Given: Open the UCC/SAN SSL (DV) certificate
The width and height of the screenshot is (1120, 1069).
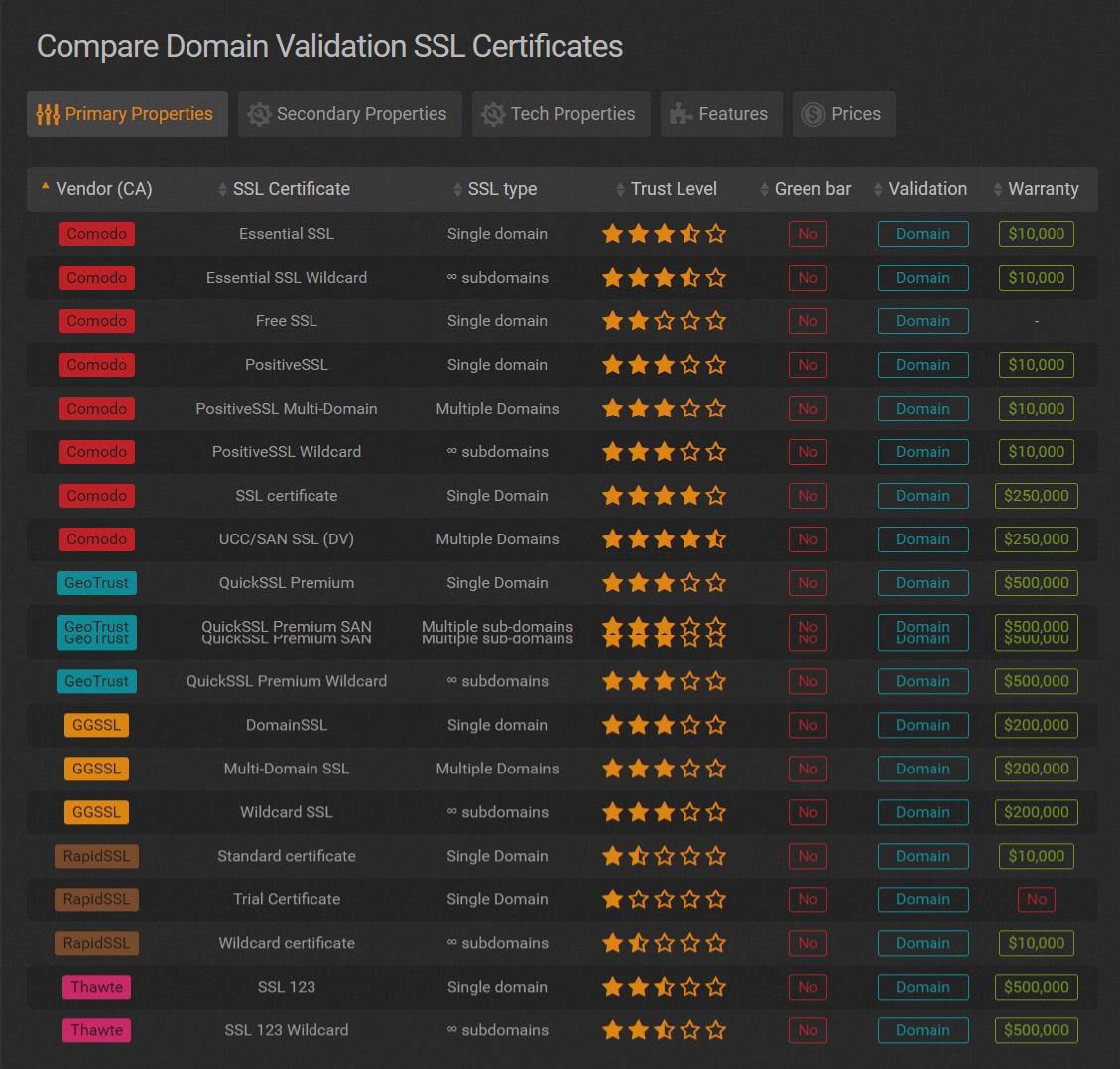Looking at the screenshot, I should tap(287, 539).
